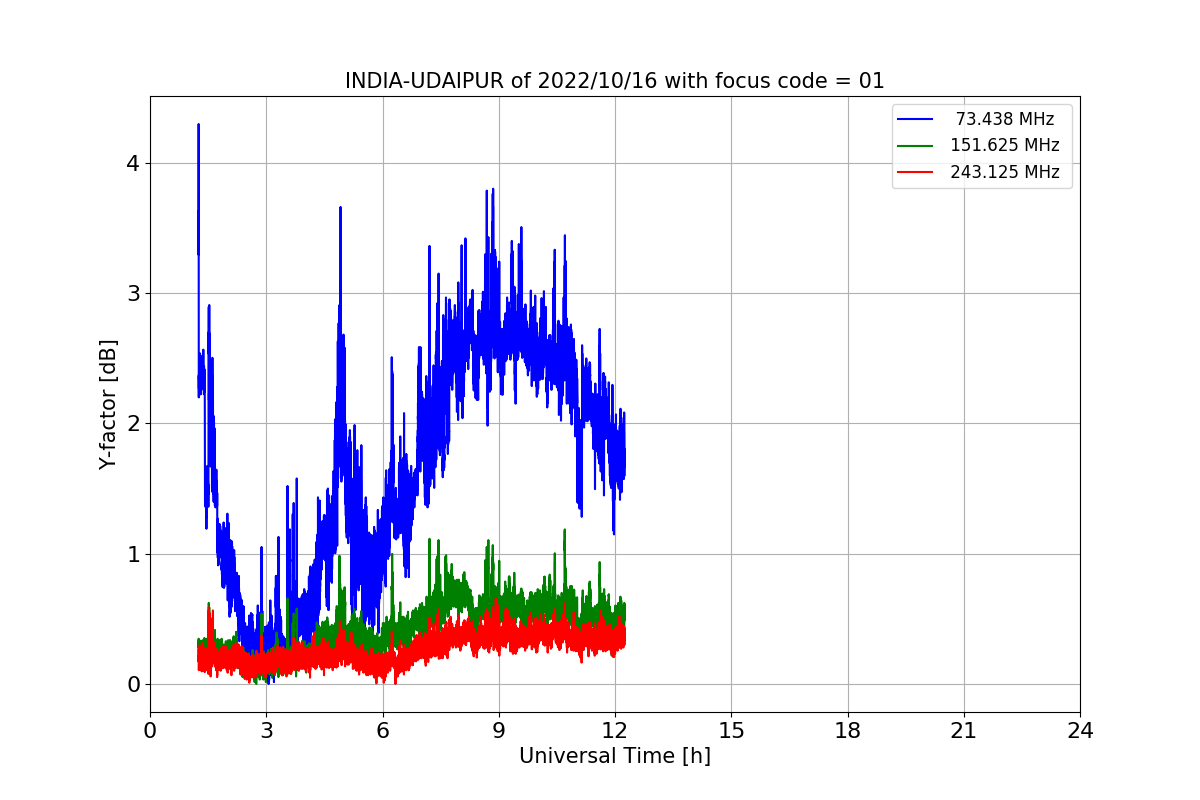Click x-axis tick label 12
The height and width of the screenshot is (800, 1200).
click(x=615, y=731)
